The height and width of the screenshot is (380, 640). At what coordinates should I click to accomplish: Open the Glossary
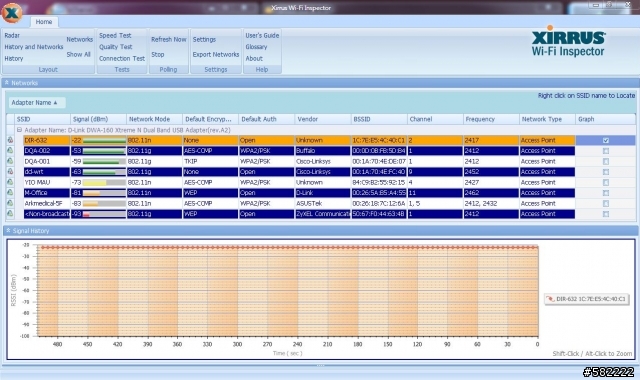click(x=256, y=47)
